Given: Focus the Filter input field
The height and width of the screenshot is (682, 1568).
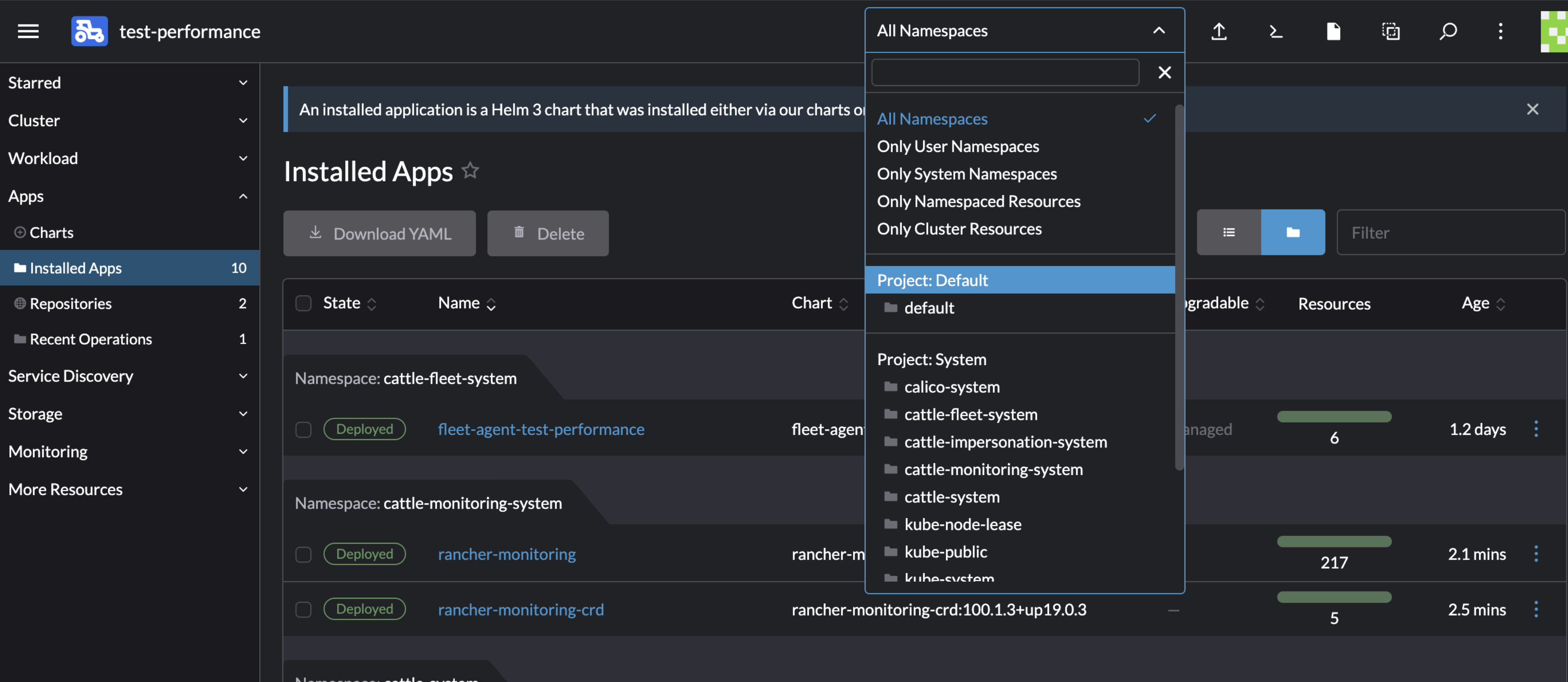Looking at the screenshot, I should (1450, 232).
